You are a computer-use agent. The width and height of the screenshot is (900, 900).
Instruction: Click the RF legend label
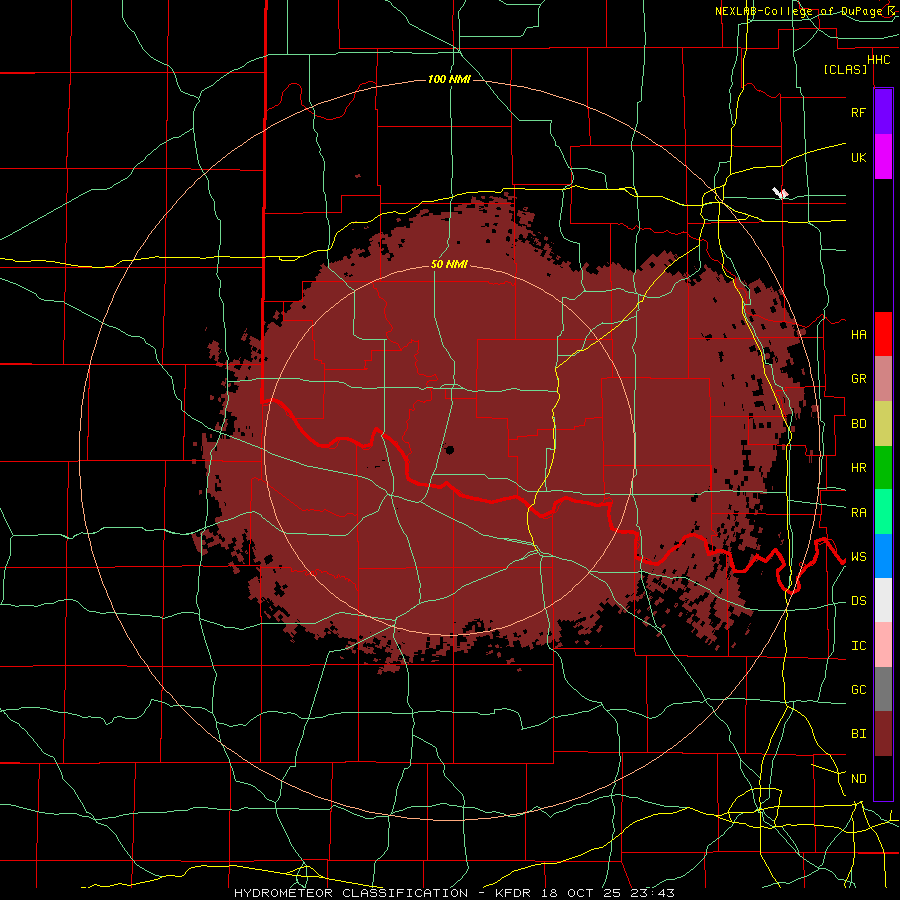pos(858,112)
